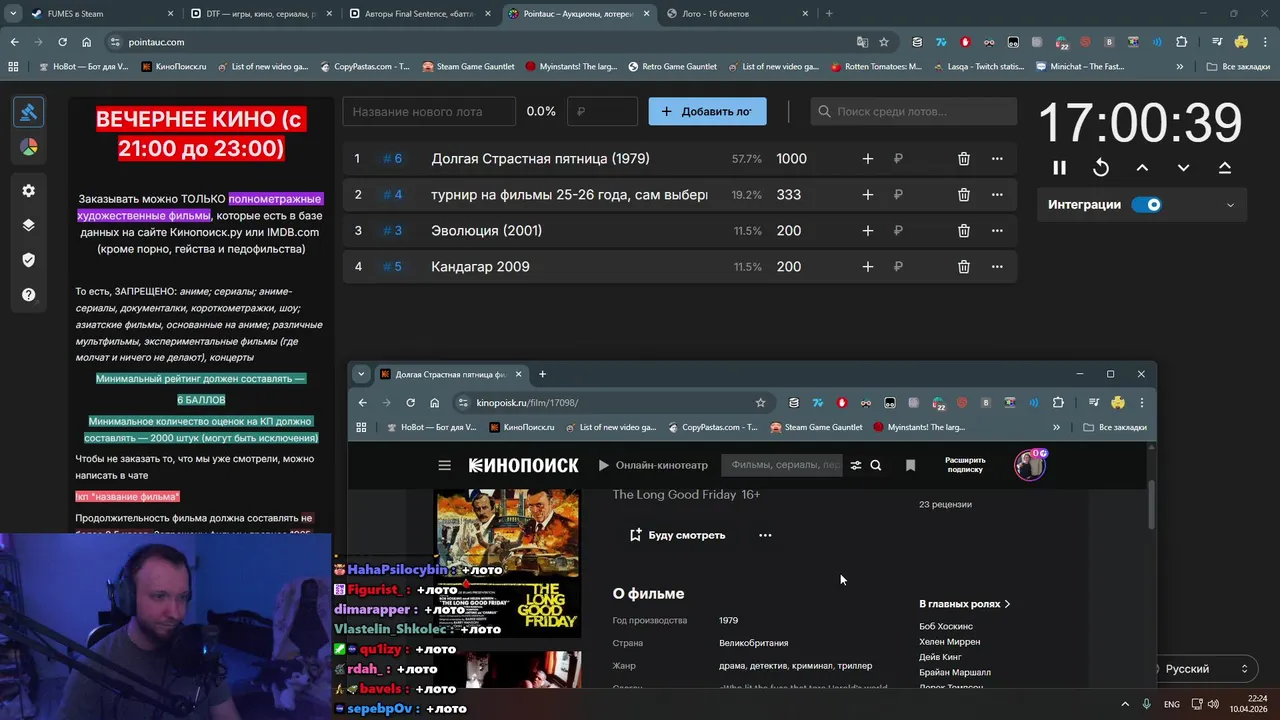This screenshot has width=1280, height=720.
Task: Add points to Долгая Страстная пятница lot
Action: click(867, 159)
